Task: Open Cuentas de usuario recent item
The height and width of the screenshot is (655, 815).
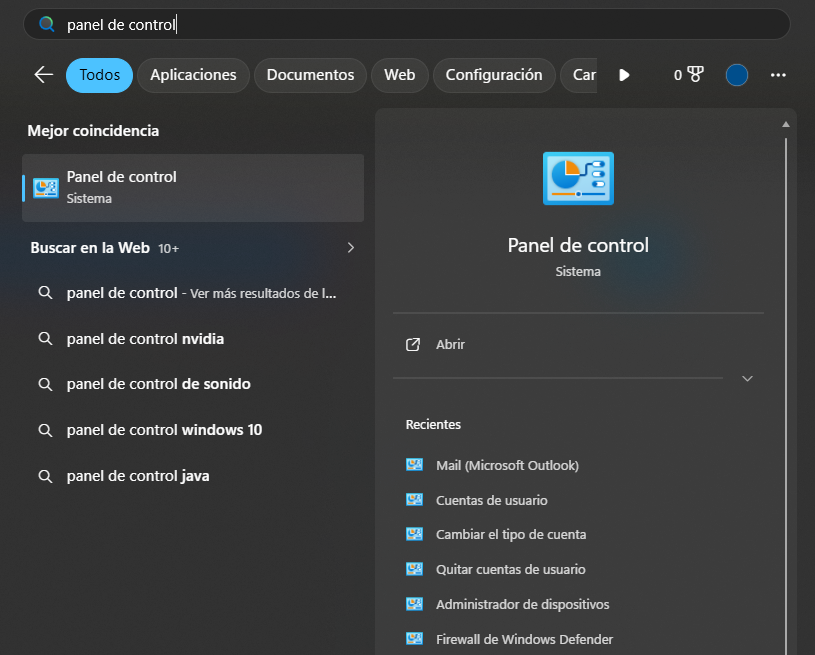Action: 492,500
